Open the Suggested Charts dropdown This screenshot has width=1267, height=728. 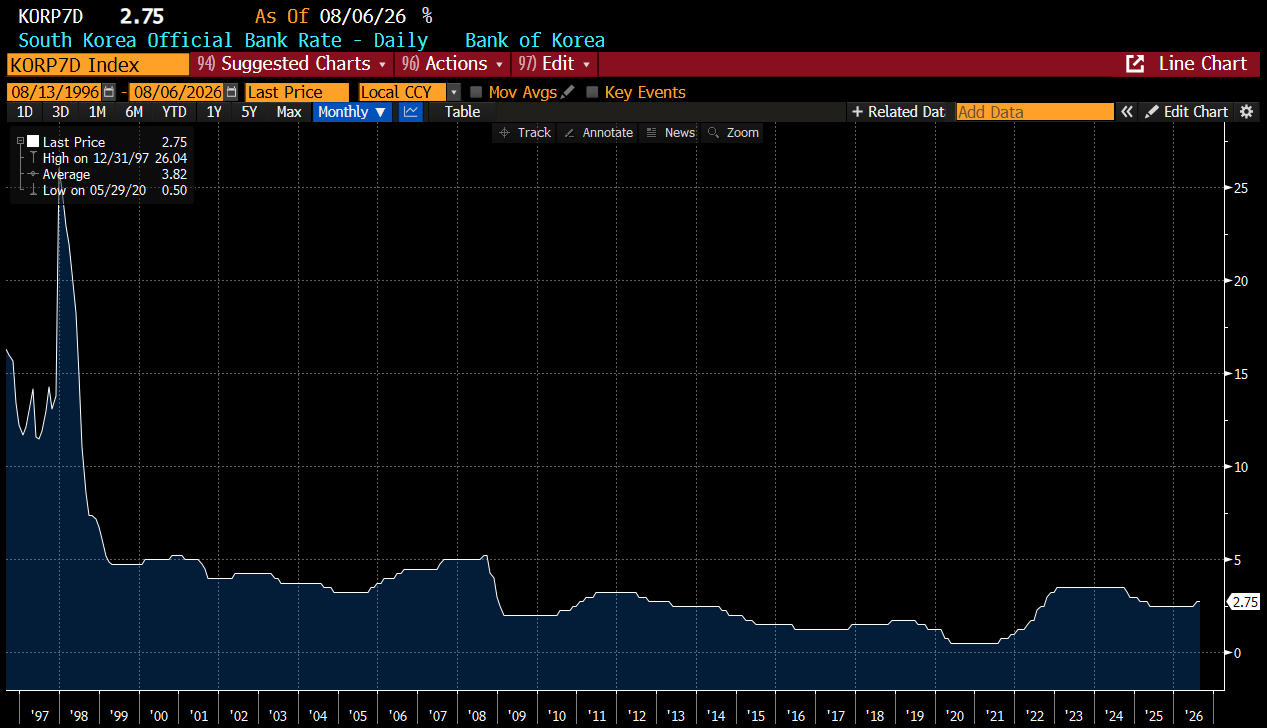click(292, 64)
